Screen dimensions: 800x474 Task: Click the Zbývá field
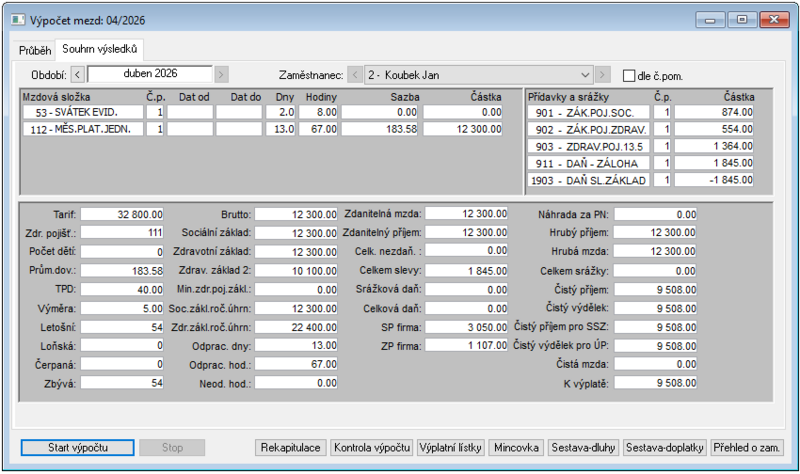122,383
